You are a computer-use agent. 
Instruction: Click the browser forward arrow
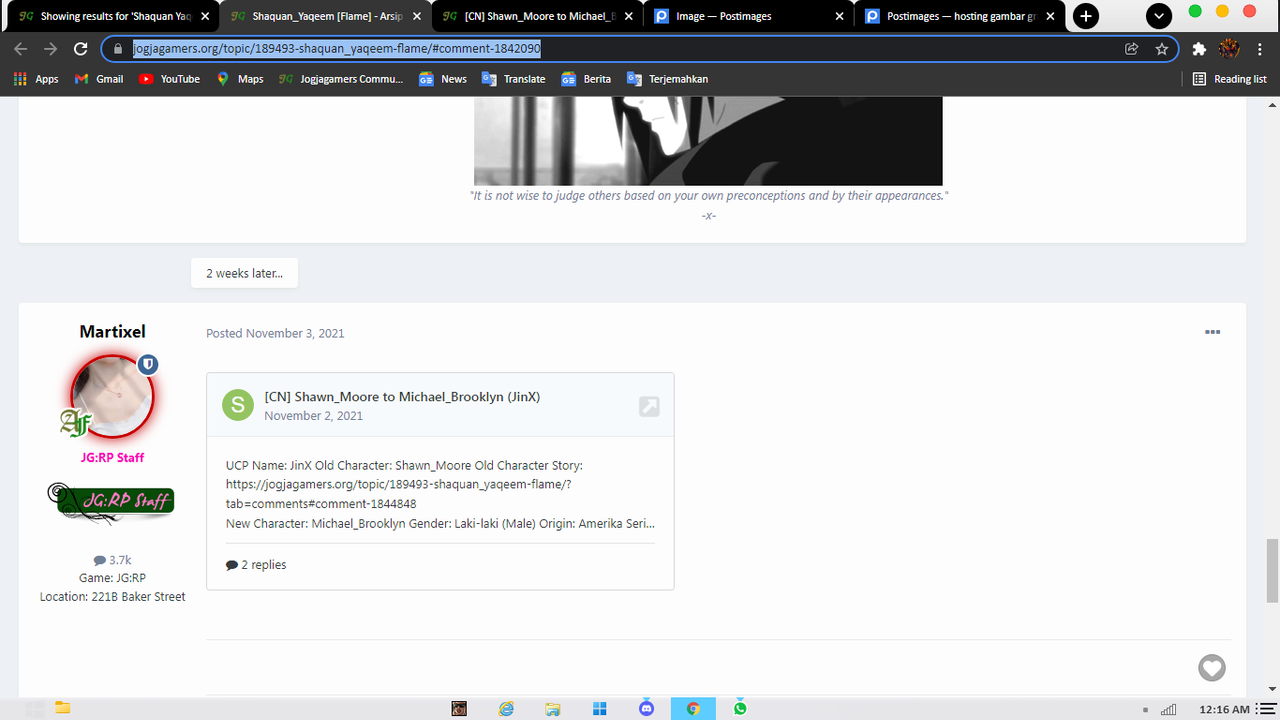pos(51,49)
